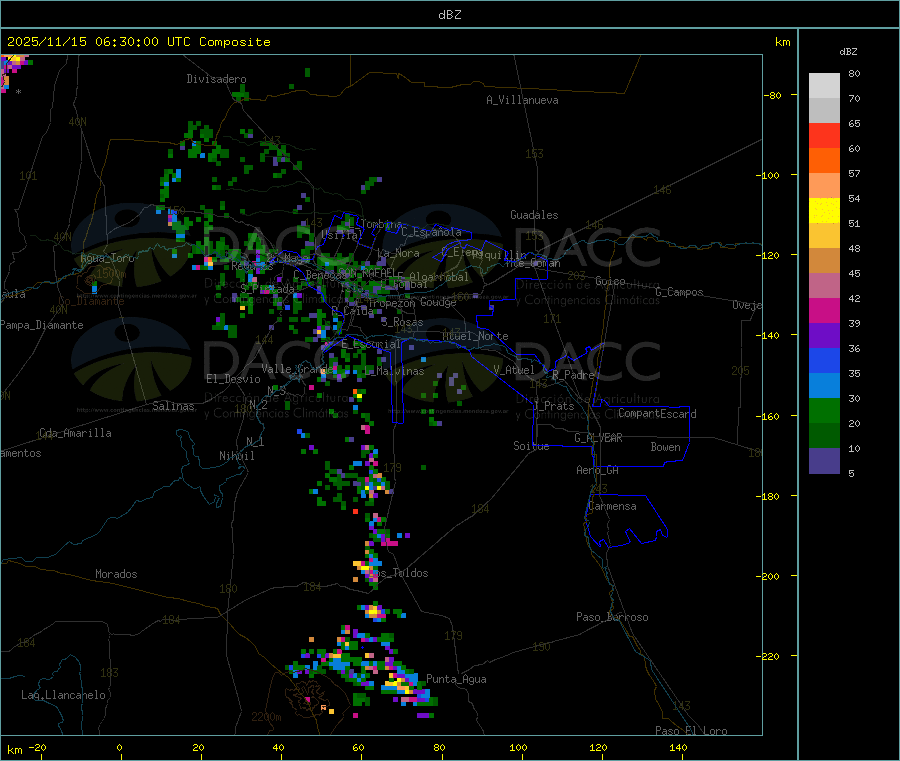This screenshot has height=761, width=900.
Task: Click the Morados location label
Action: [116, 574]
